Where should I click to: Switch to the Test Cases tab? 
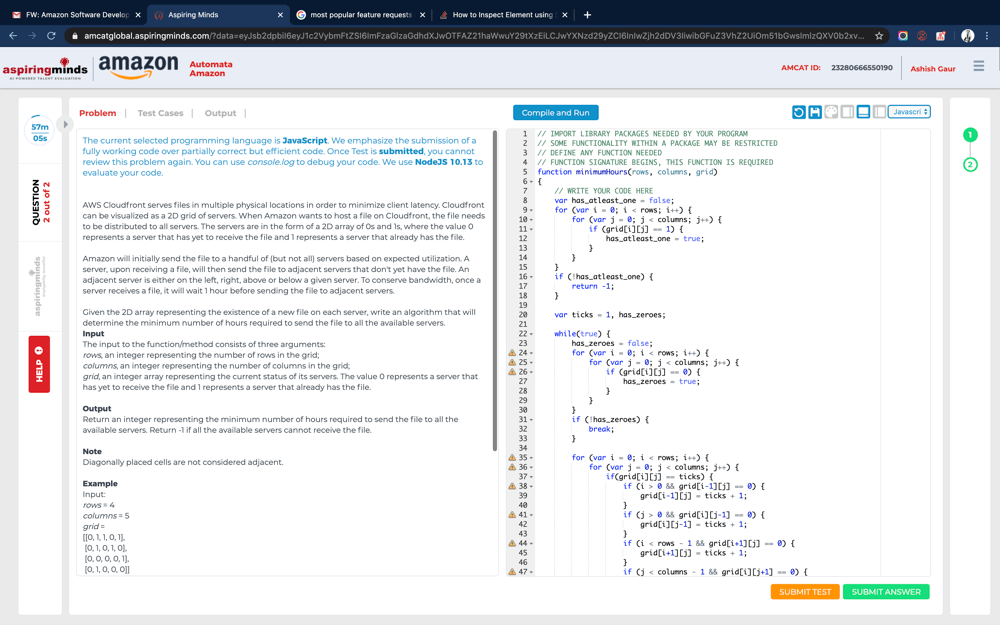click(160, 113)
